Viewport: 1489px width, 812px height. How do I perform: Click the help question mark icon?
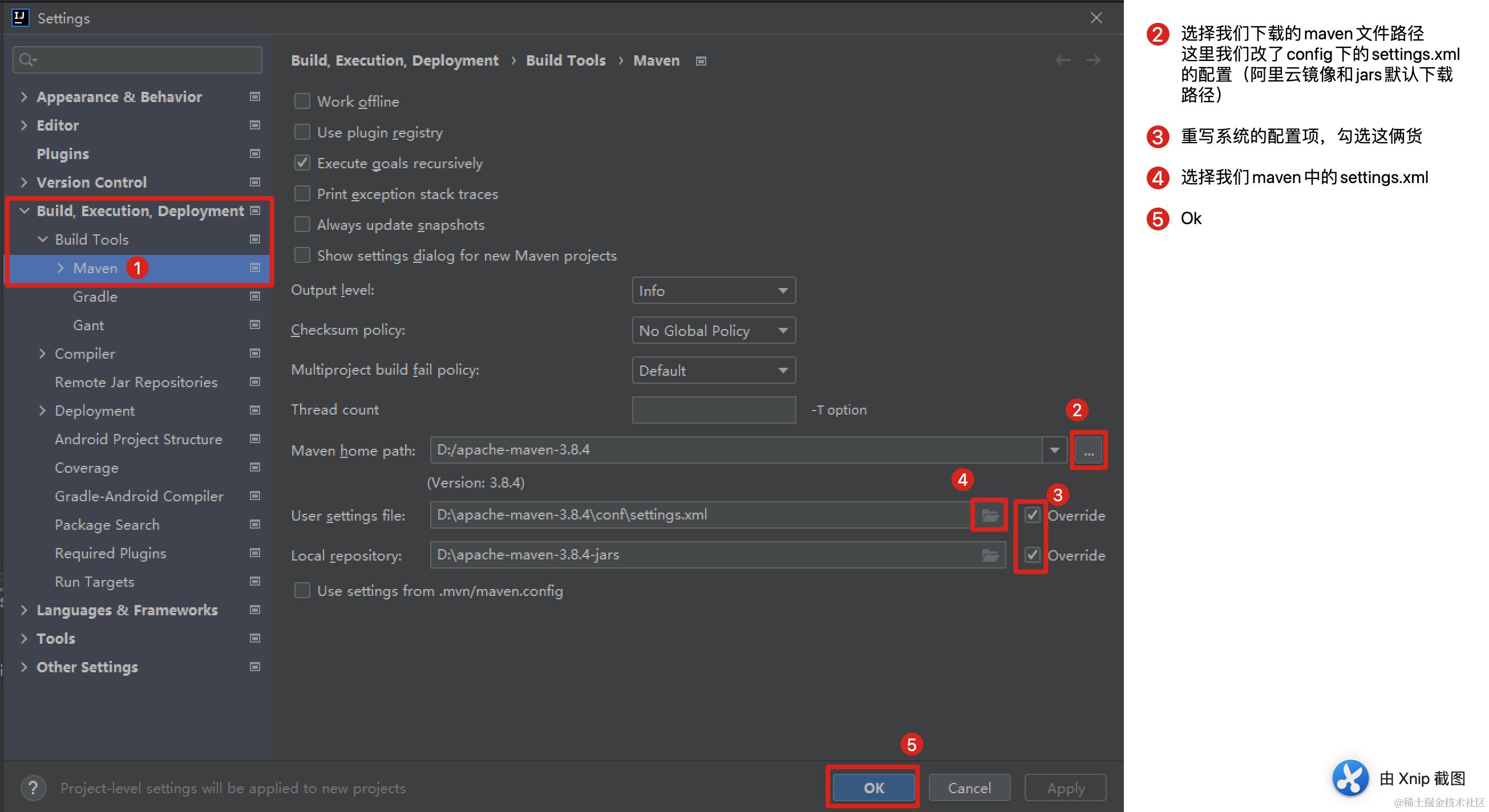coord(33,787)
